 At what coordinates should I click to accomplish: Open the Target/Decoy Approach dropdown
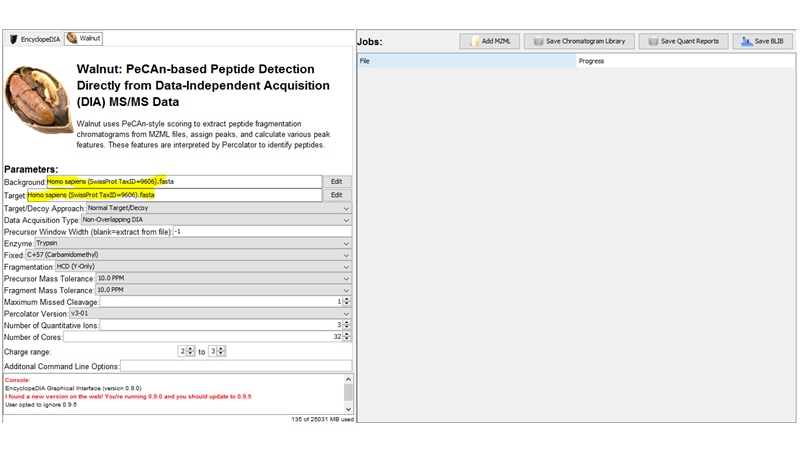(218, 208)
